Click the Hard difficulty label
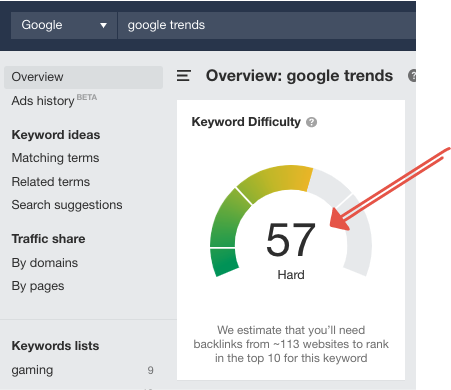Screen dimensions: 451x390 pyautogui.click(x=291, y=275)
